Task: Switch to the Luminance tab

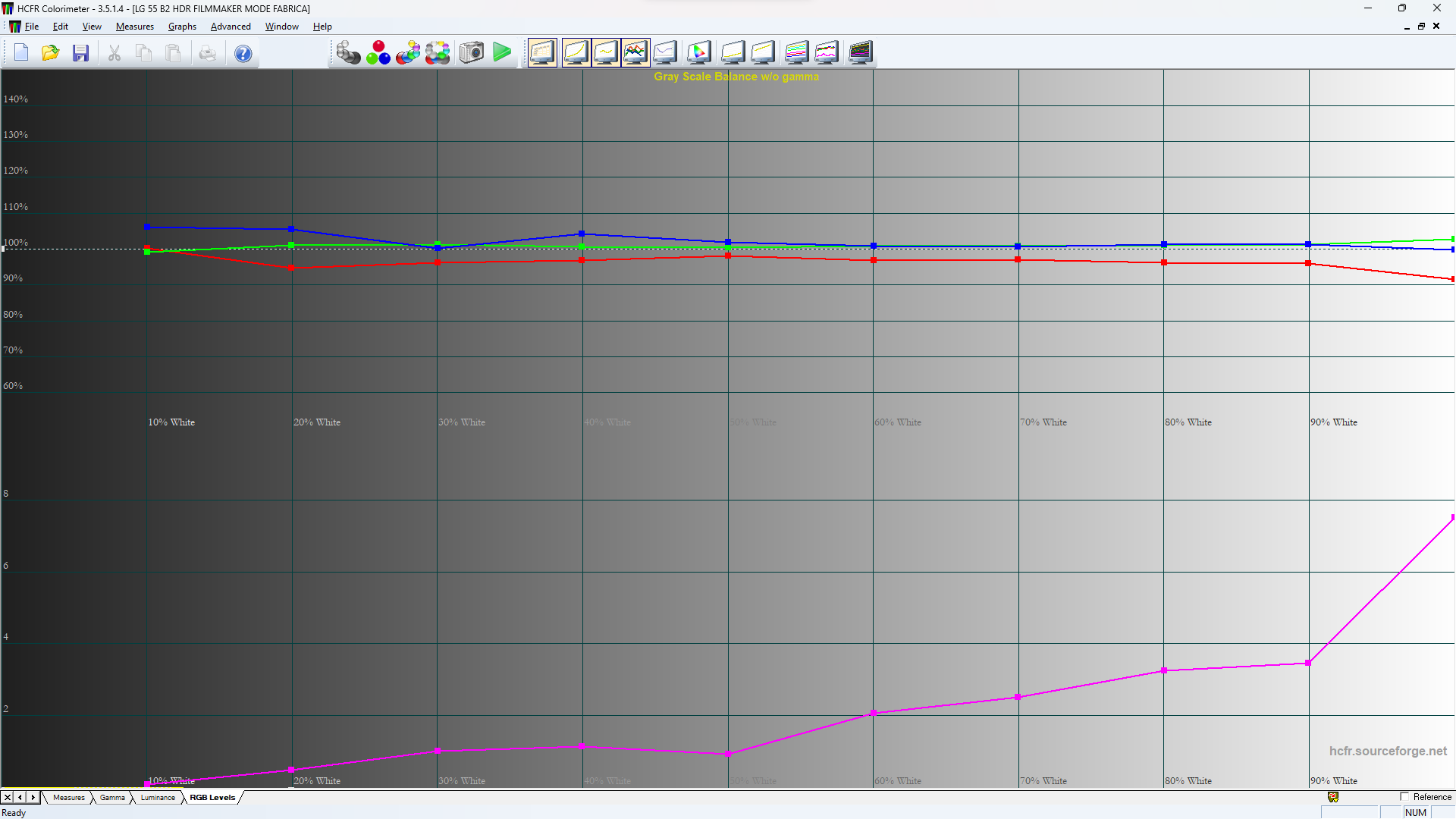Action: pos(158,798)
